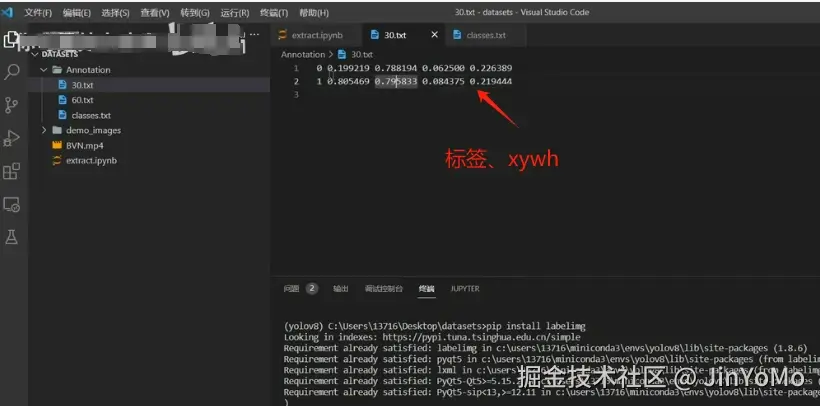Open the 查看(V) menu
Viewport: 820px width, 406px height.
coord(155,13)
